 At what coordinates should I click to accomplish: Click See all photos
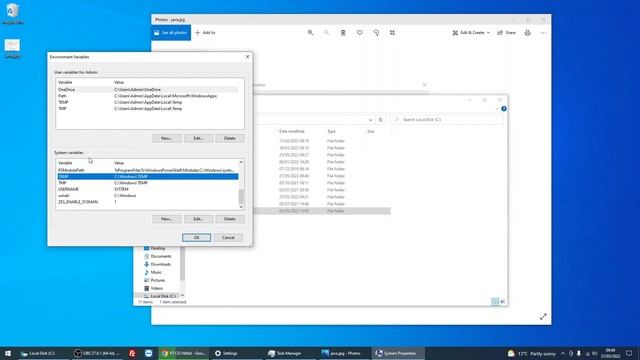(171, 33)
